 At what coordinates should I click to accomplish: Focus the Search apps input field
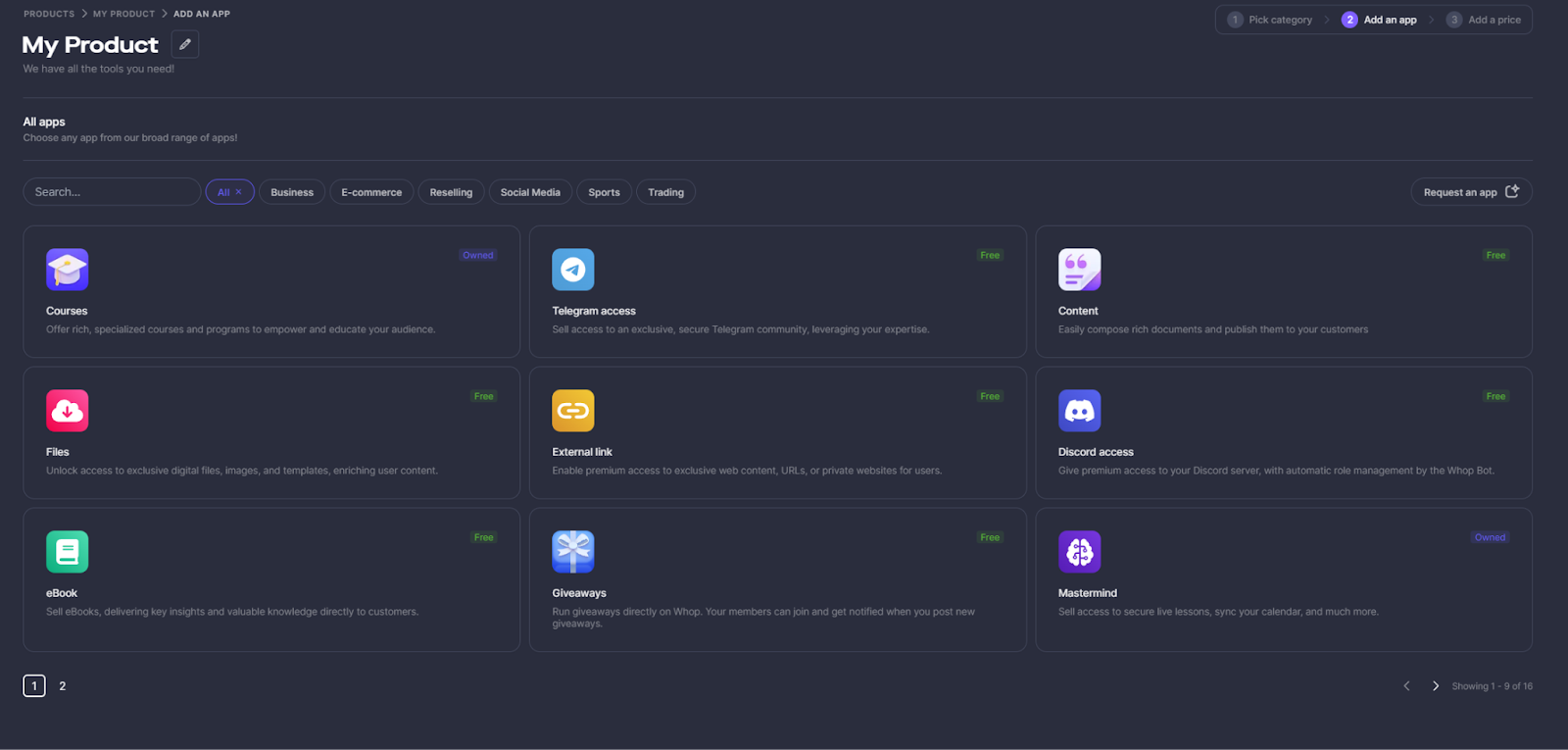coord(112,192)
